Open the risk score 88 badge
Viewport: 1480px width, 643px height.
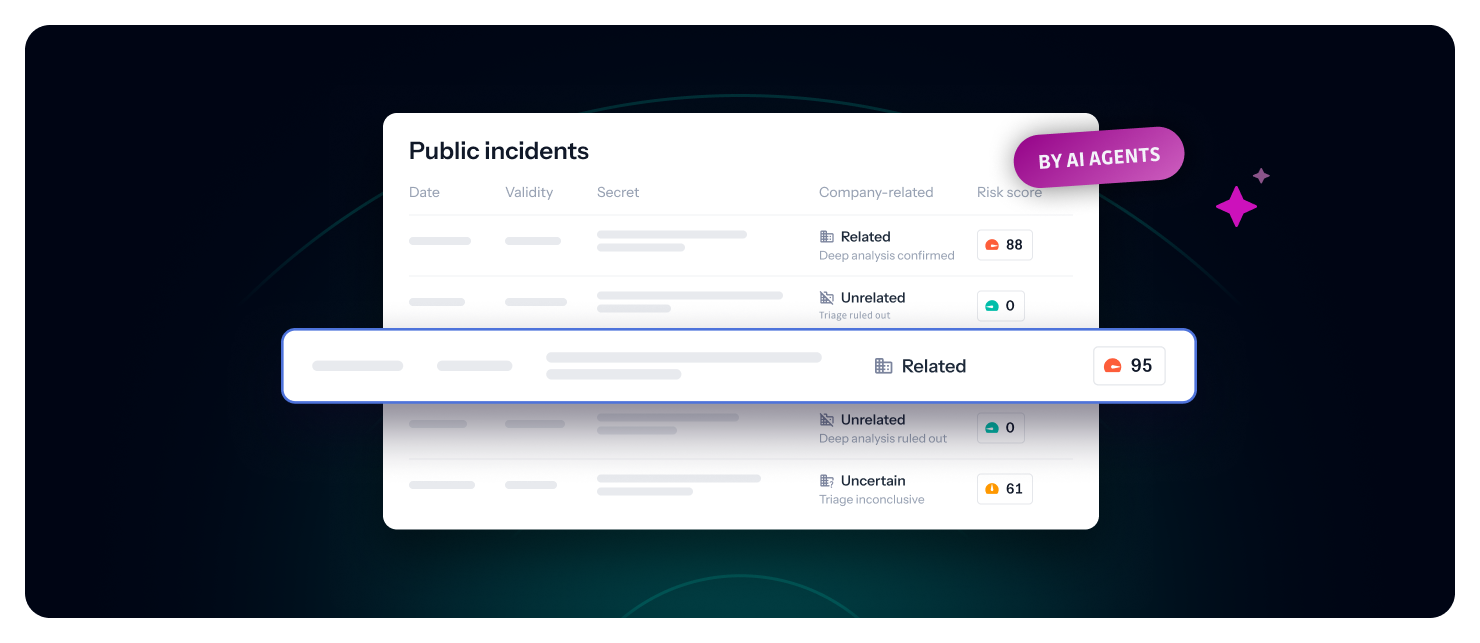(x=1005, y=245)
